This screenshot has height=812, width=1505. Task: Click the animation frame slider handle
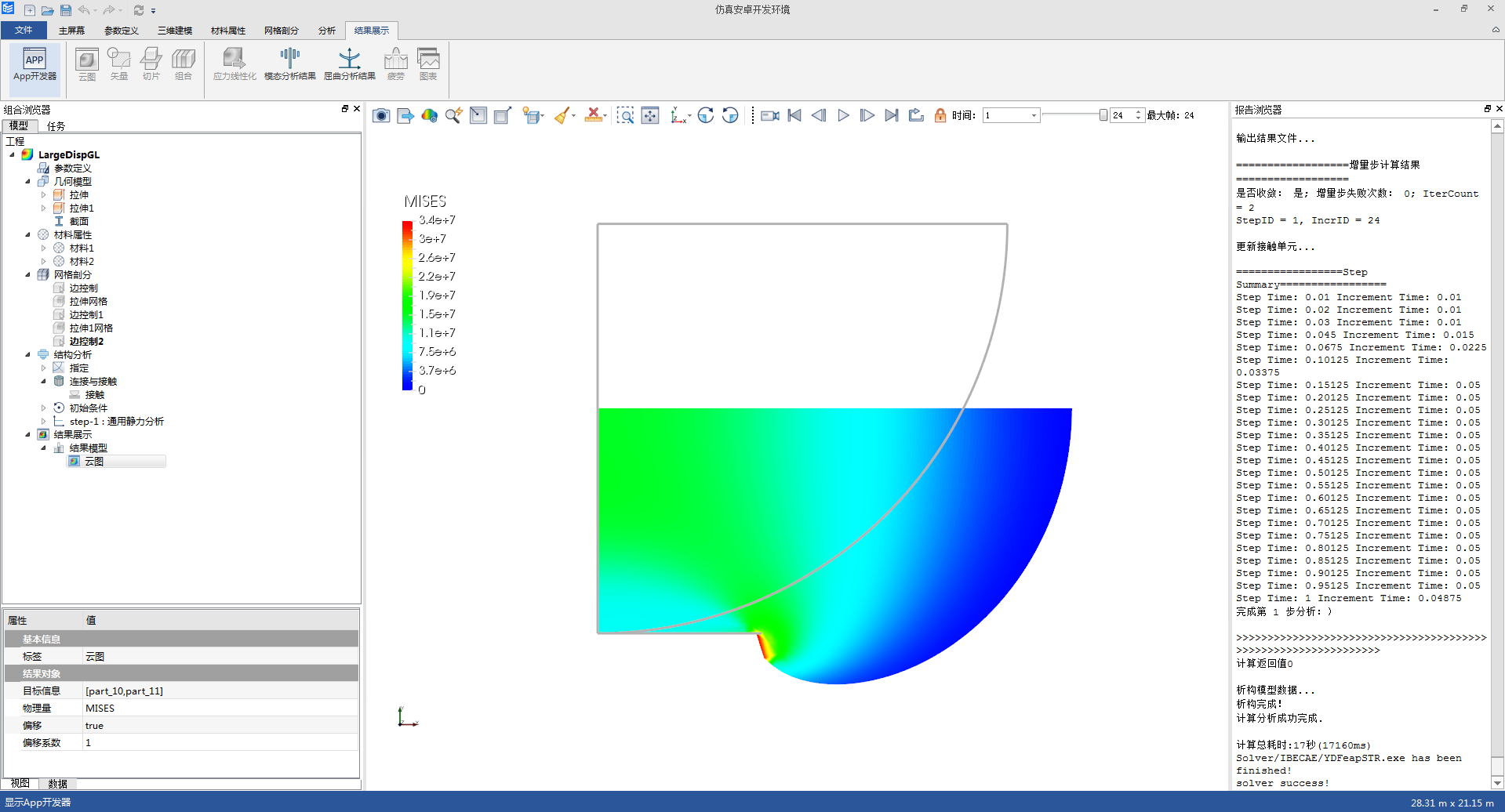point(1103,116)
